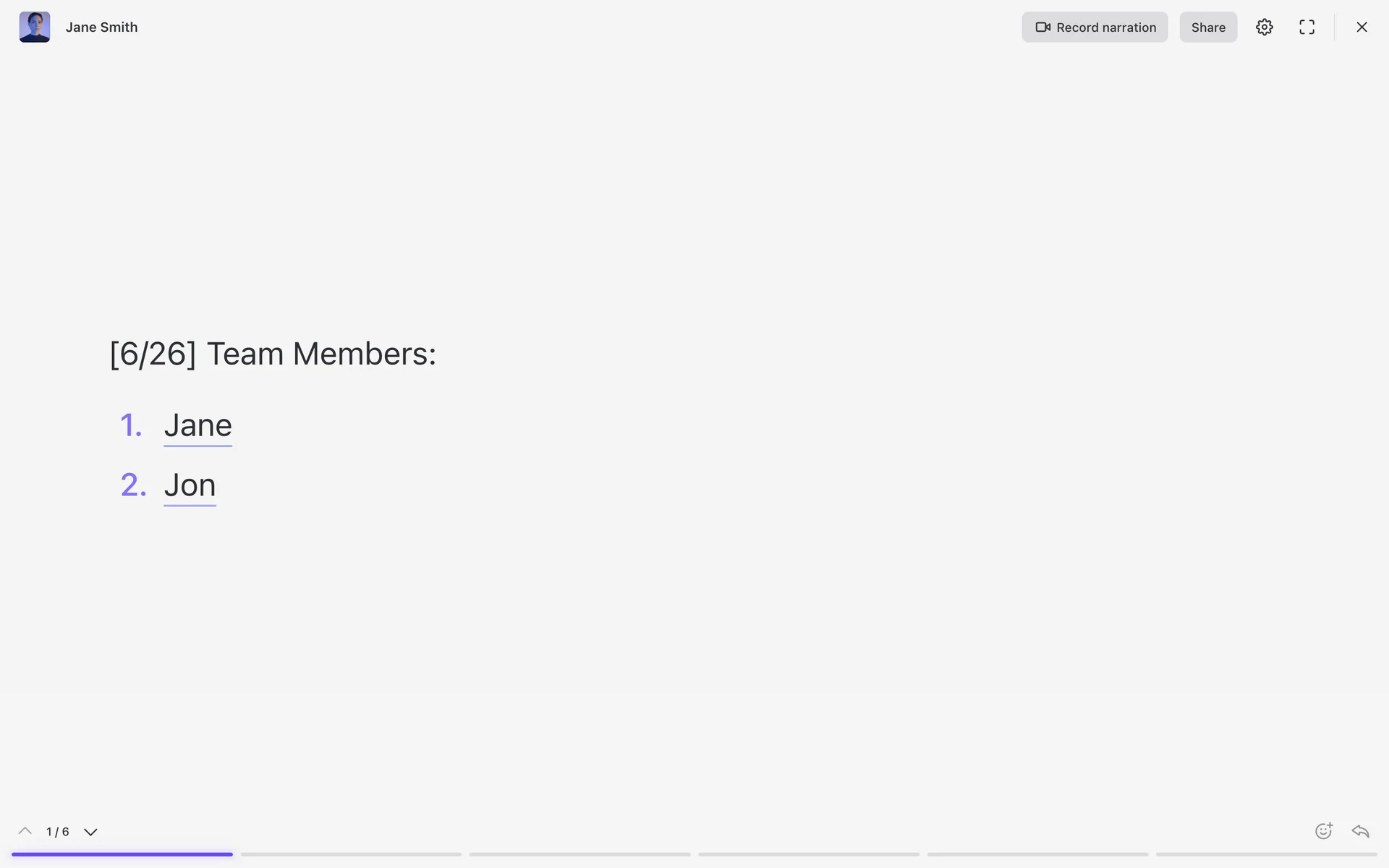Image resolution: width=1389 pixels, height=868 pixels.
Task: Click the Share button
Action: click(x=1208, y=27)
